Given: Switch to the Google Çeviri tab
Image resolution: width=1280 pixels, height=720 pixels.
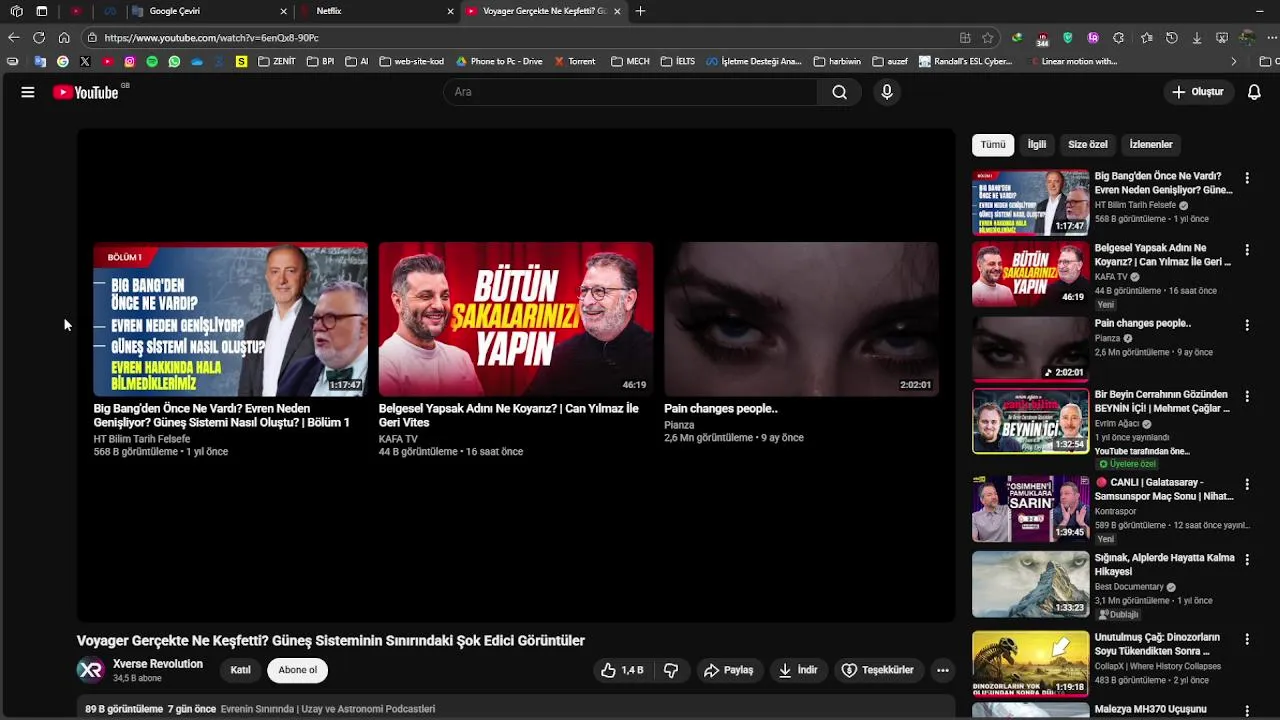Looking at the screenshot, I should click(208, 11).
